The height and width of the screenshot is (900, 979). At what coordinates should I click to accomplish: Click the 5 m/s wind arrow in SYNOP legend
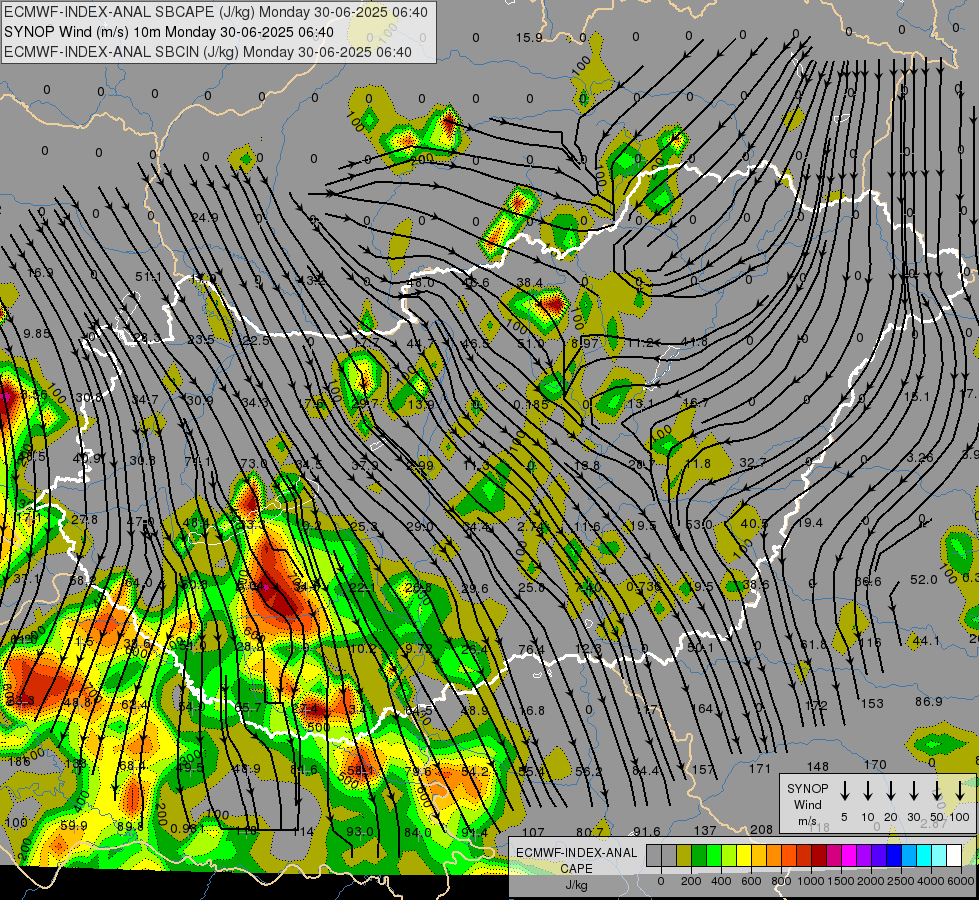(x=844, y=790)
